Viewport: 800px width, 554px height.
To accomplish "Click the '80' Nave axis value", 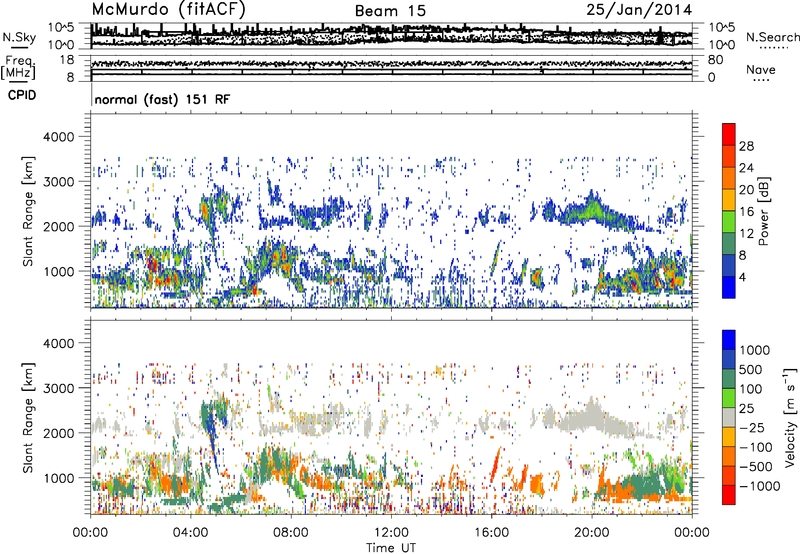I will [x=716, y=60].
